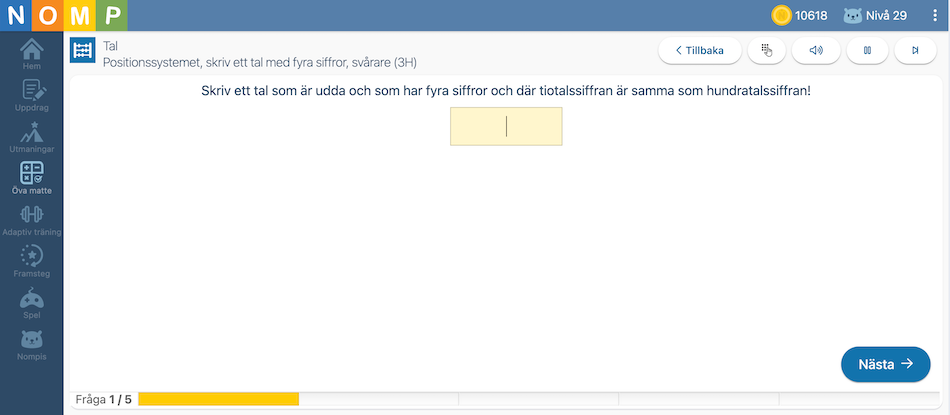Click the gold coin balance 10618

(x=799, y=16)
